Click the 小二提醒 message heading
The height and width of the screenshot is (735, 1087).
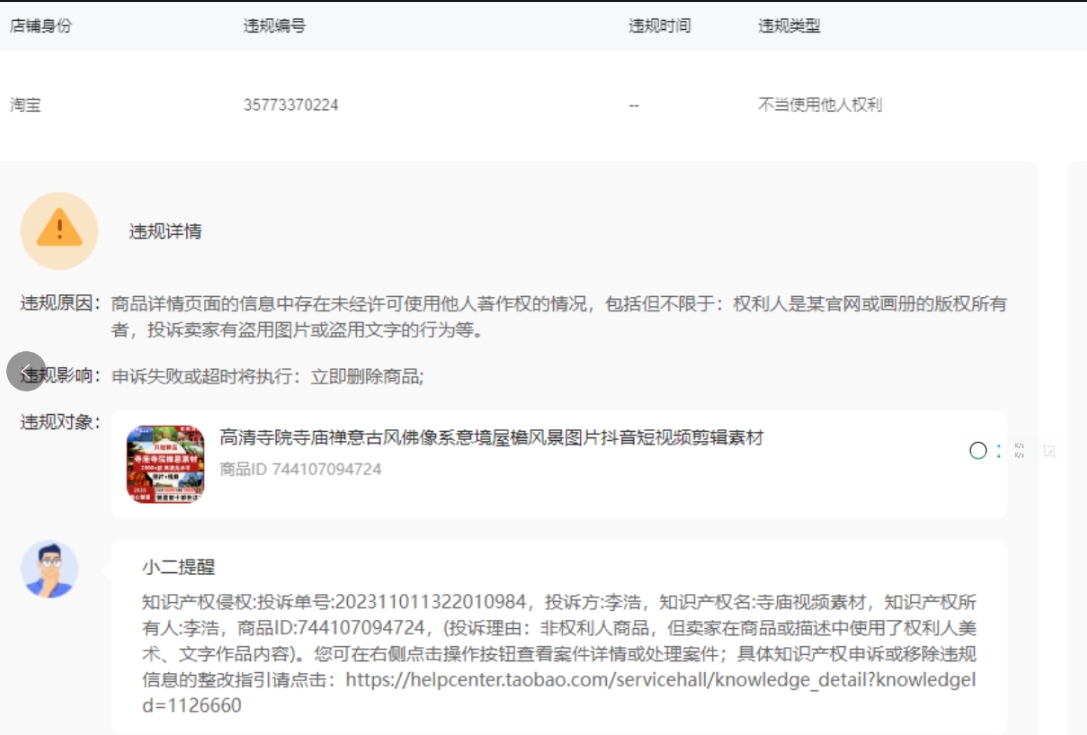(178, 568)
